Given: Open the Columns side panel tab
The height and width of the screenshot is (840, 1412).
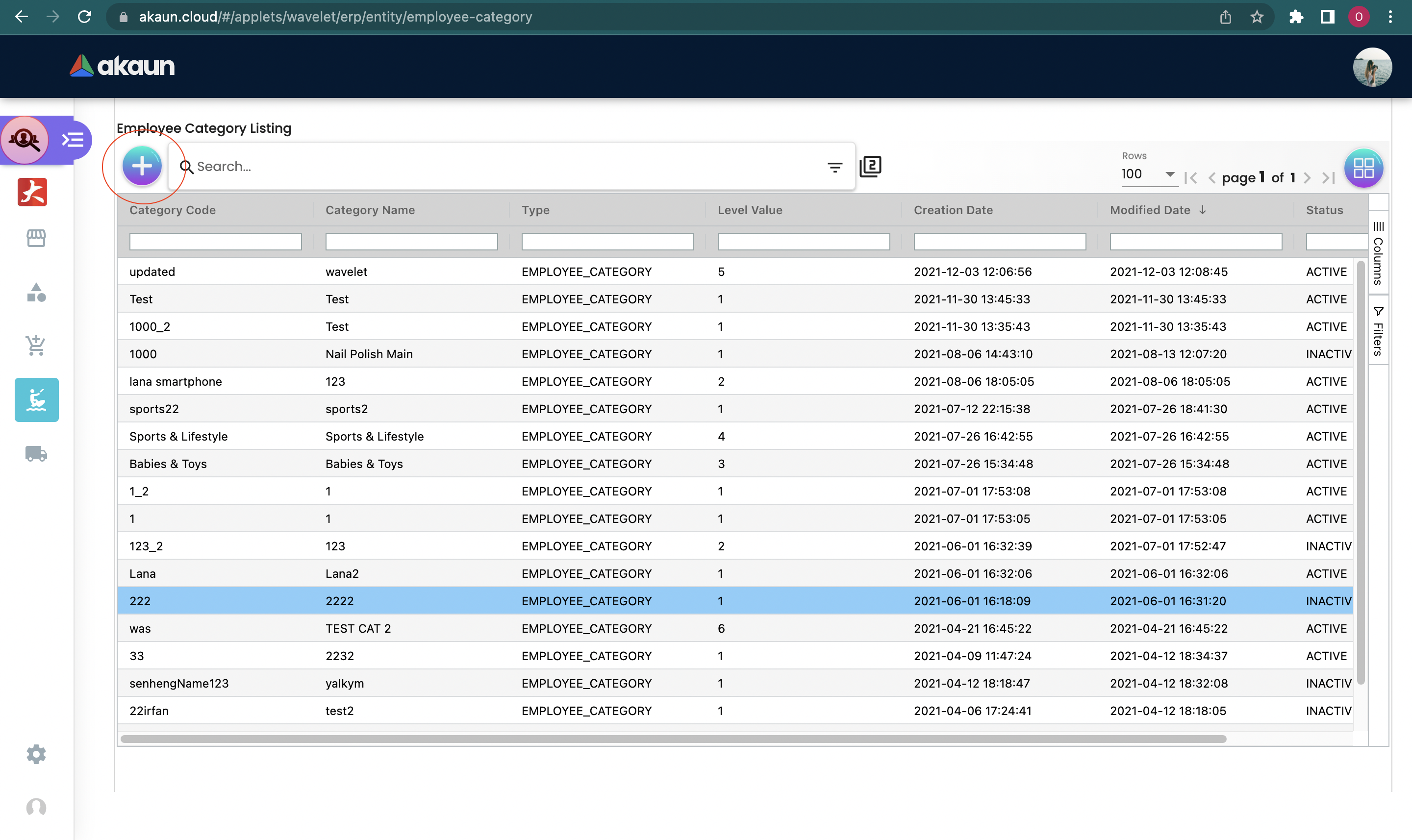Looking at the screenshot, I should click(1378, 253).
